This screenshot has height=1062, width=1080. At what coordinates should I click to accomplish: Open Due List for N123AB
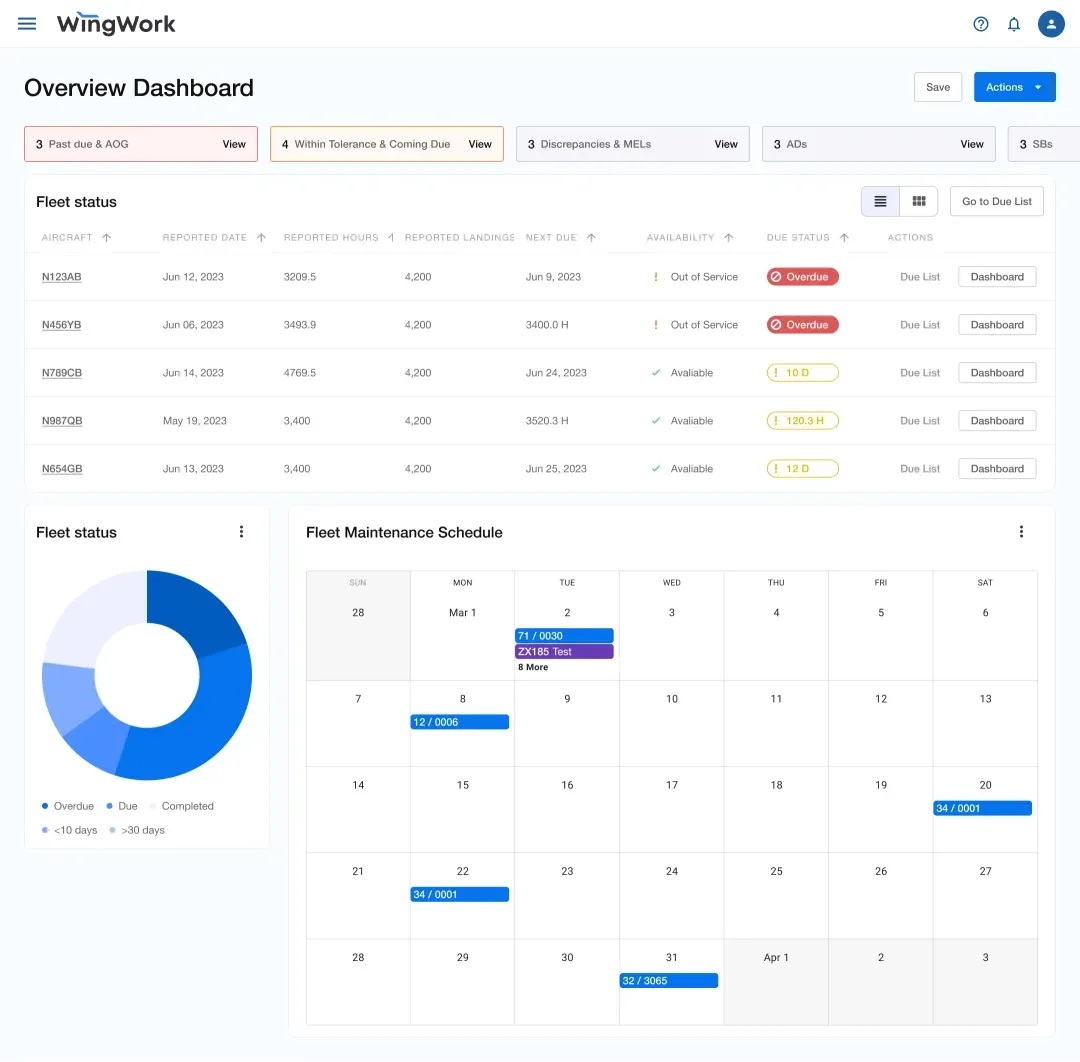point(920,277)
